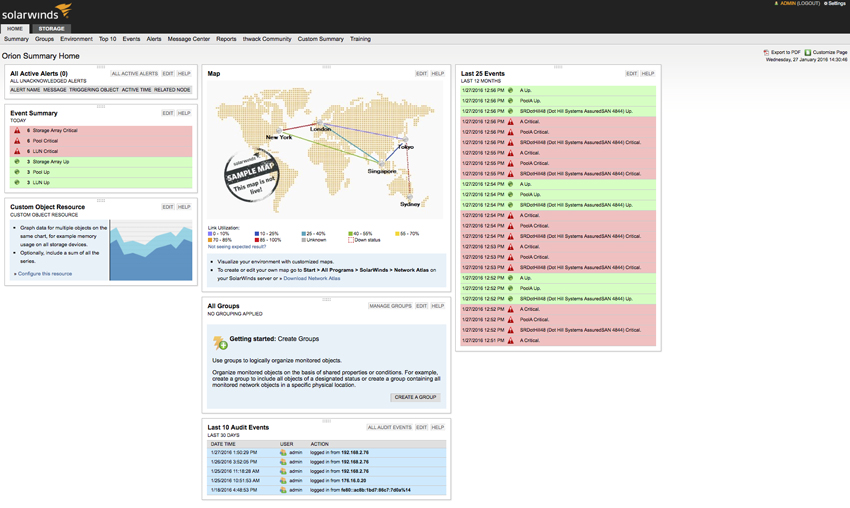The image size is (850, 508).
Task: Open the Environment menu item
Action: pyautogui.click(x=76, y=39)
